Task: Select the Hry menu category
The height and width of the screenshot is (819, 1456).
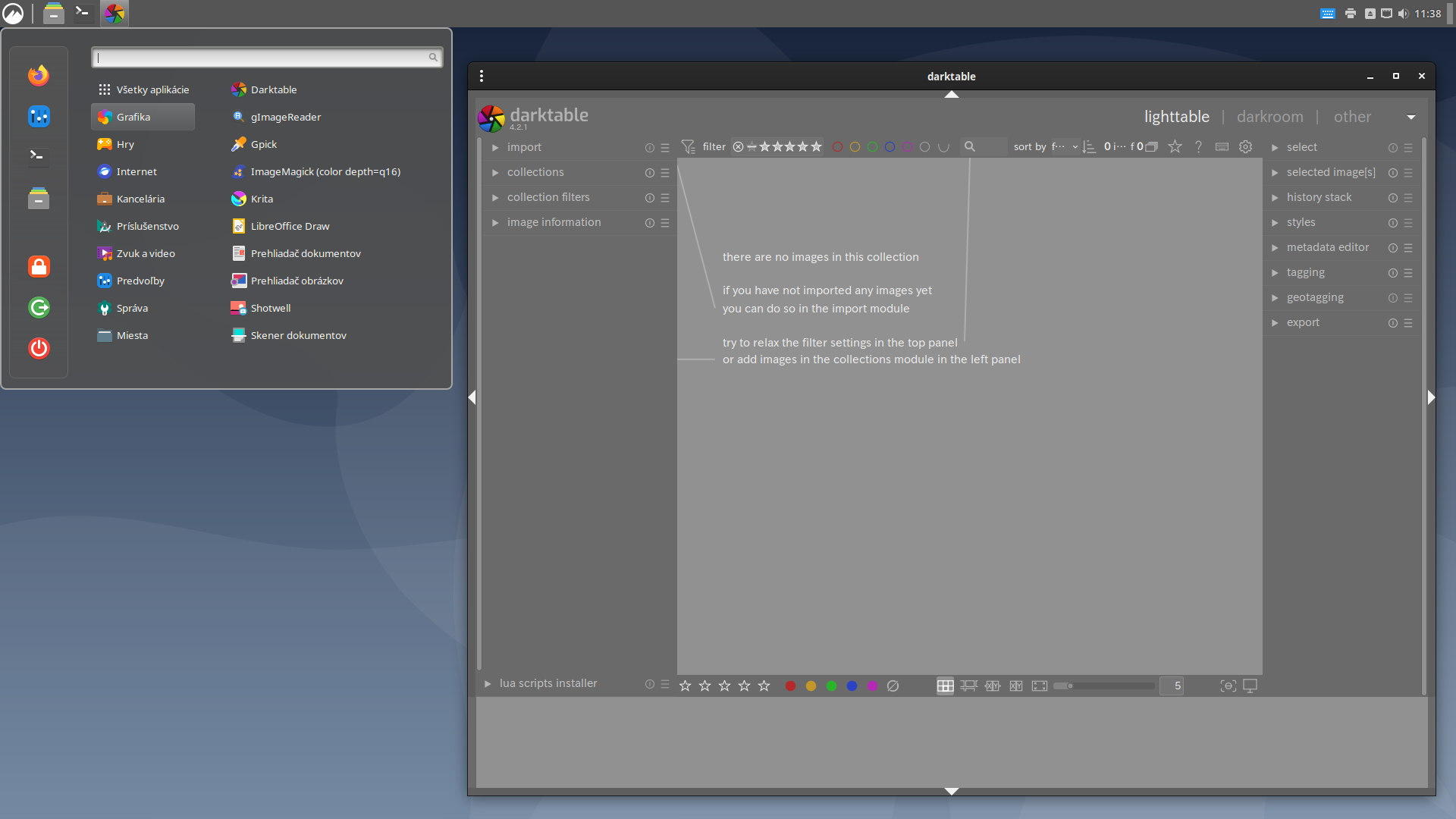Action: (143, 144)
